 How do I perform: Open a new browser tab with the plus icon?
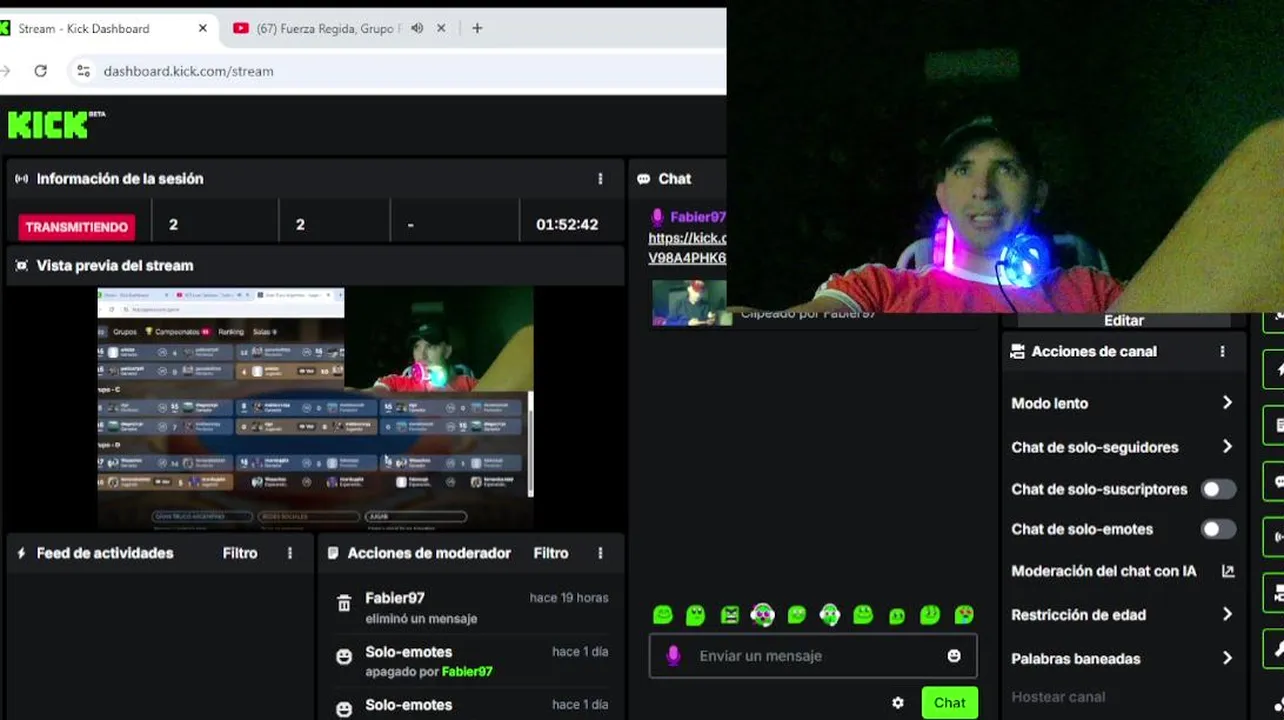[477, 28]
